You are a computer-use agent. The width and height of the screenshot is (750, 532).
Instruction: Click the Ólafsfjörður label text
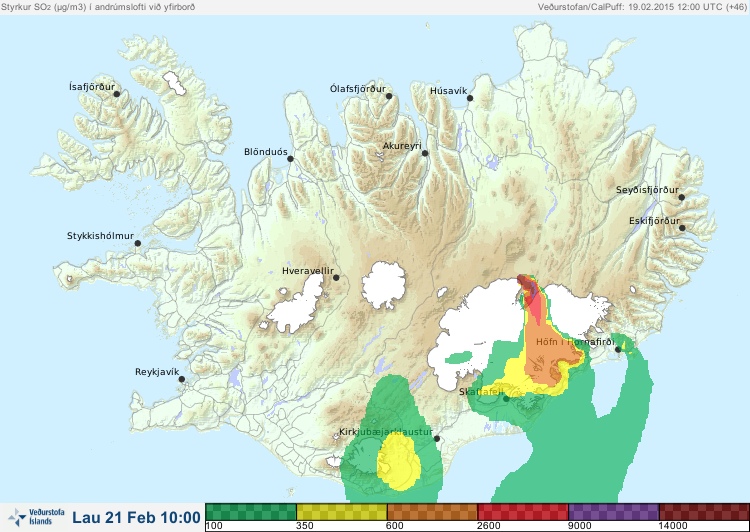click(358, 89)
